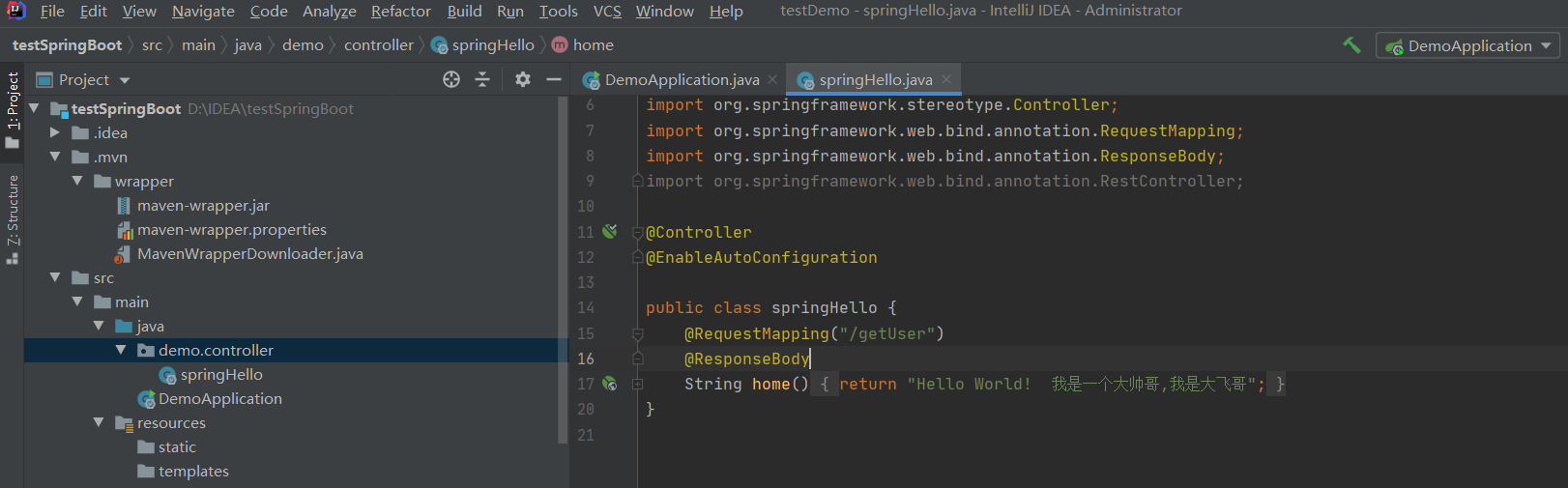Screen dimensions: 1568x488
Task: Collapse the demo.controller package arrow
Action: (121, 350)
